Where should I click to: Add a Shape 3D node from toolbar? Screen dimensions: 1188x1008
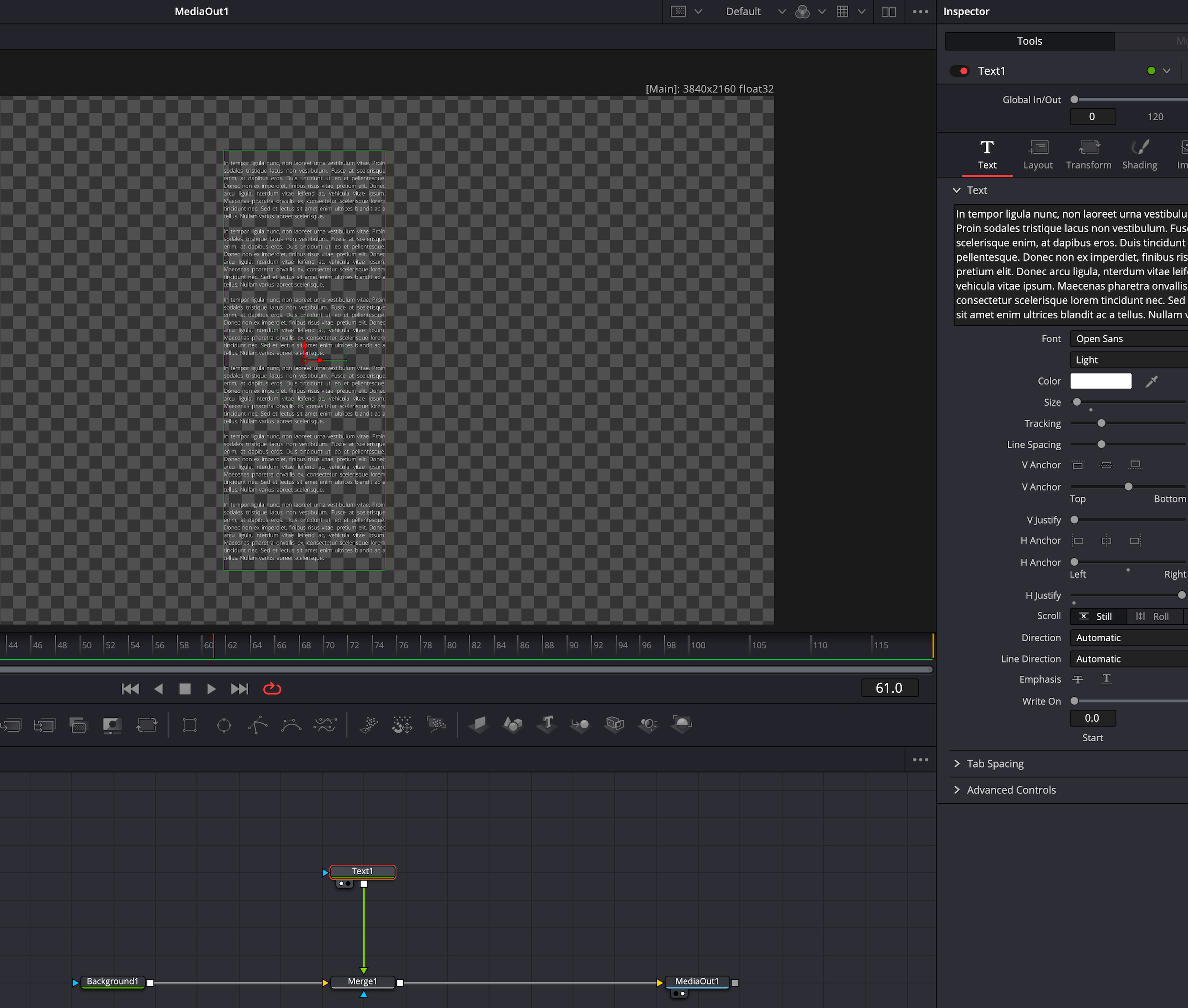pos(512,725)
